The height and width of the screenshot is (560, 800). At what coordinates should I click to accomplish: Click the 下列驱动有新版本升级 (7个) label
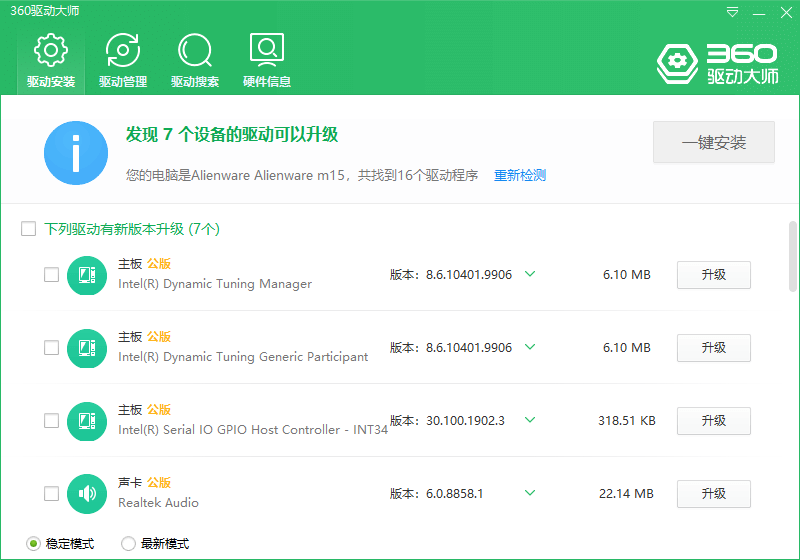tap(132, 229)
